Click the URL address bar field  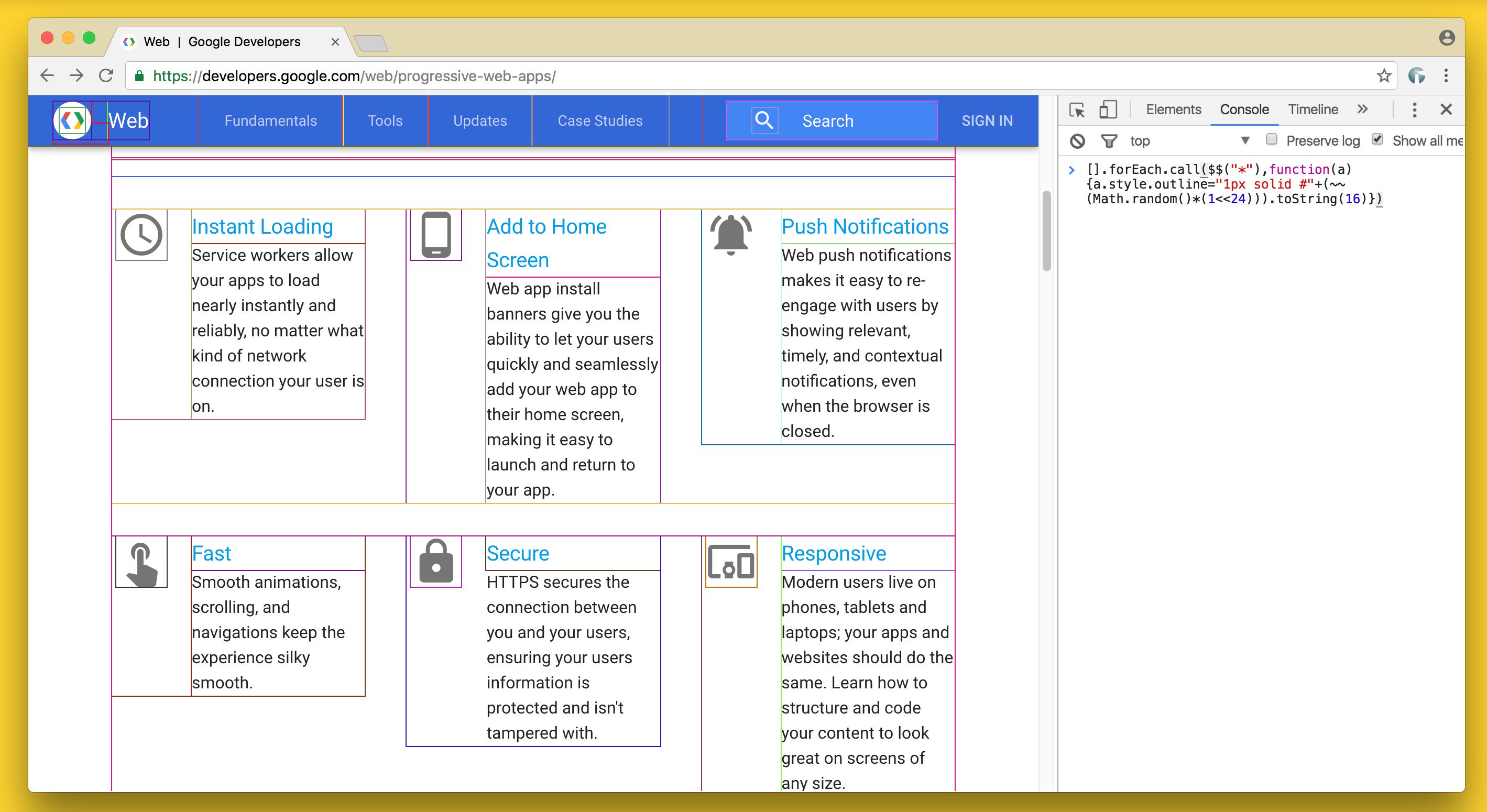coord(750,75)
